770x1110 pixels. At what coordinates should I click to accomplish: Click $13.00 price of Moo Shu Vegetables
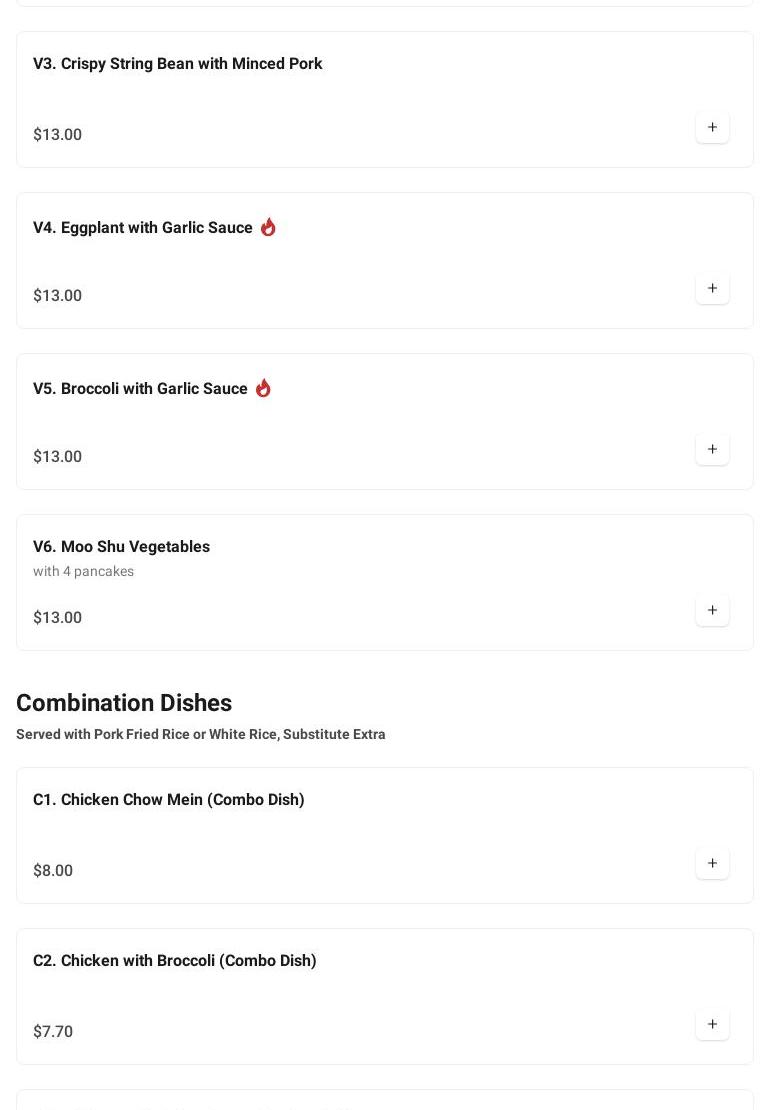tap(57, 618)
